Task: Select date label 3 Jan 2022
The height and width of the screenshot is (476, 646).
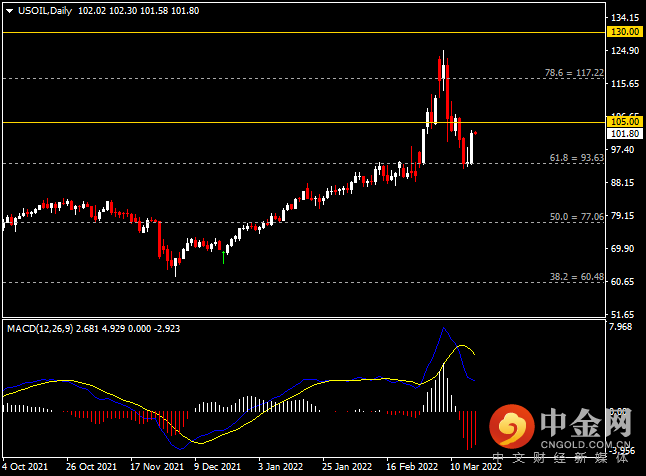Action: pos(281,467)
